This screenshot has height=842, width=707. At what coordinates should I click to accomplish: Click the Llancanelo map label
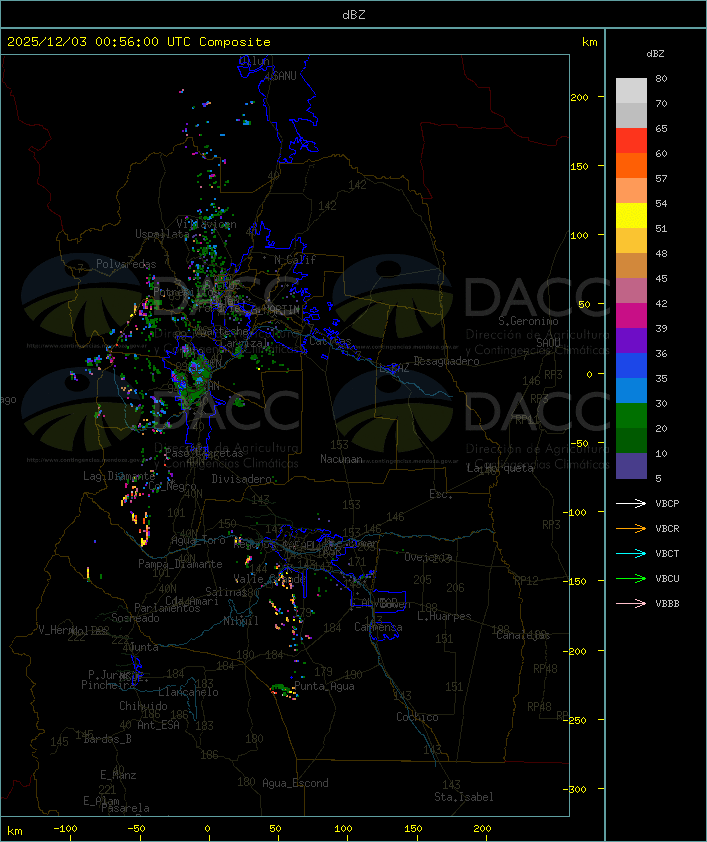click(188, 692)
